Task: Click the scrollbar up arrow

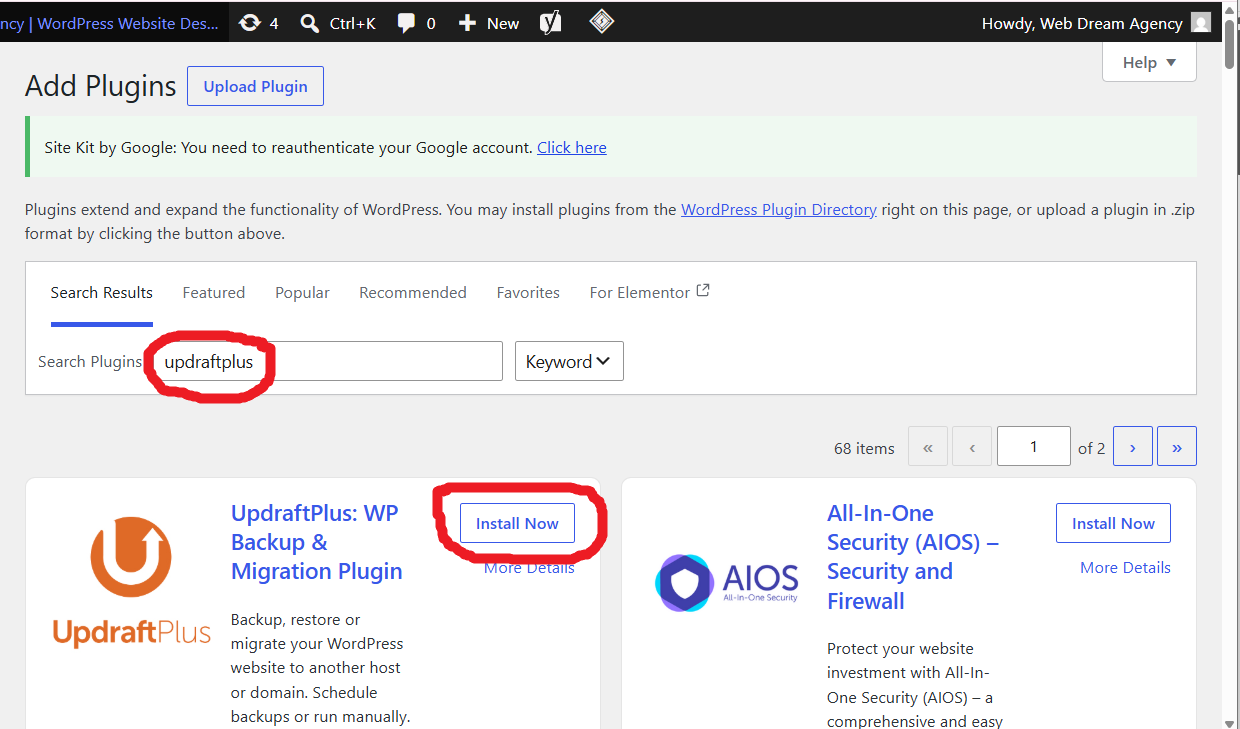Action: coord(1230,8)
